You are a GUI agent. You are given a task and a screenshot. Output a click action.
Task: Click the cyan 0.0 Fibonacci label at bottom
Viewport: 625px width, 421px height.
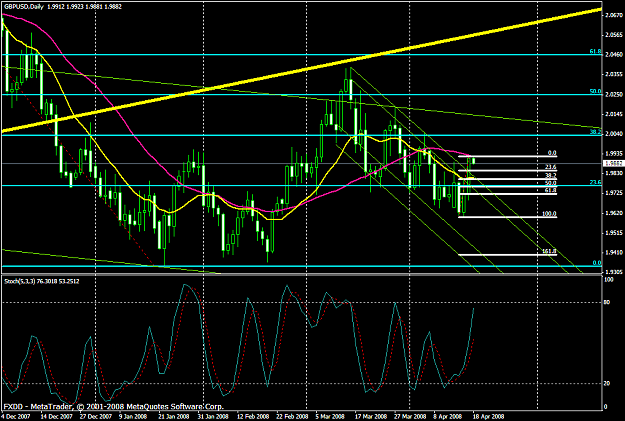[x=597, y=263]
